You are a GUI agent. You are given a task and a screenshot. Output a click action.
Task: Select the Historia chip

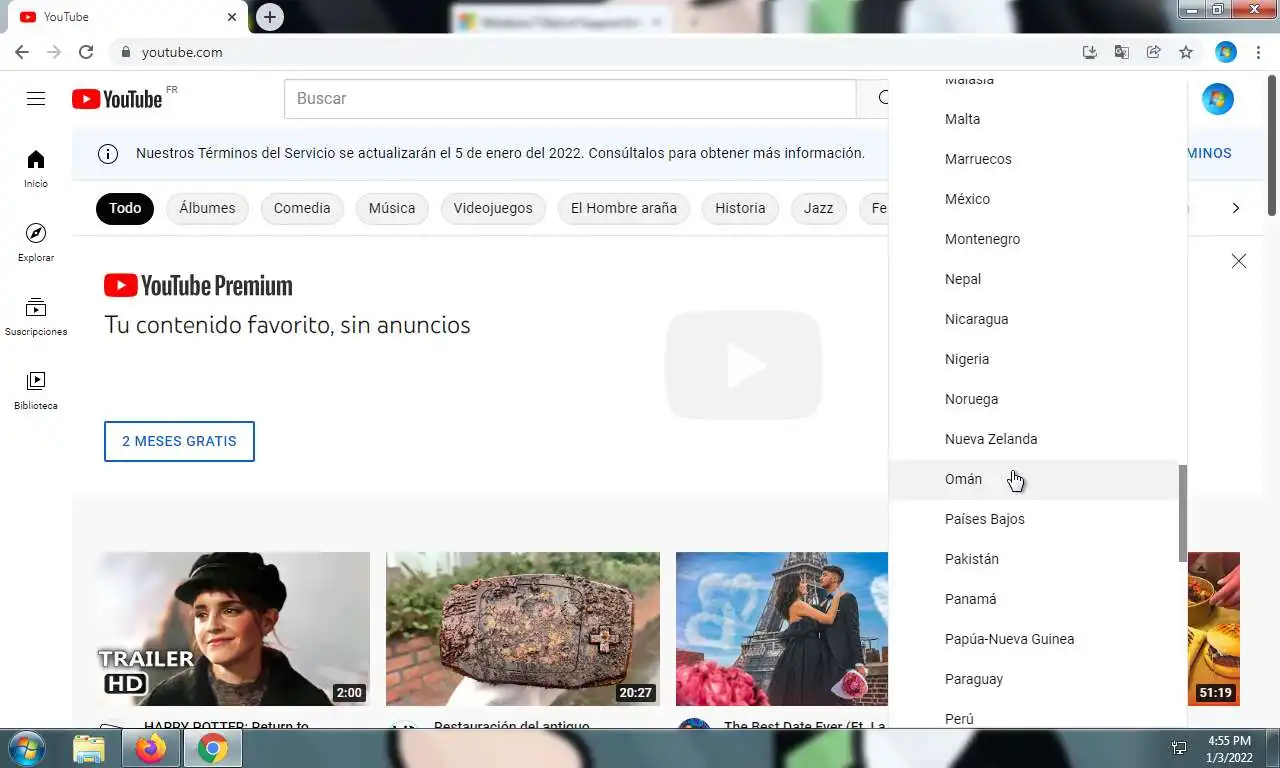pos(740,208)
